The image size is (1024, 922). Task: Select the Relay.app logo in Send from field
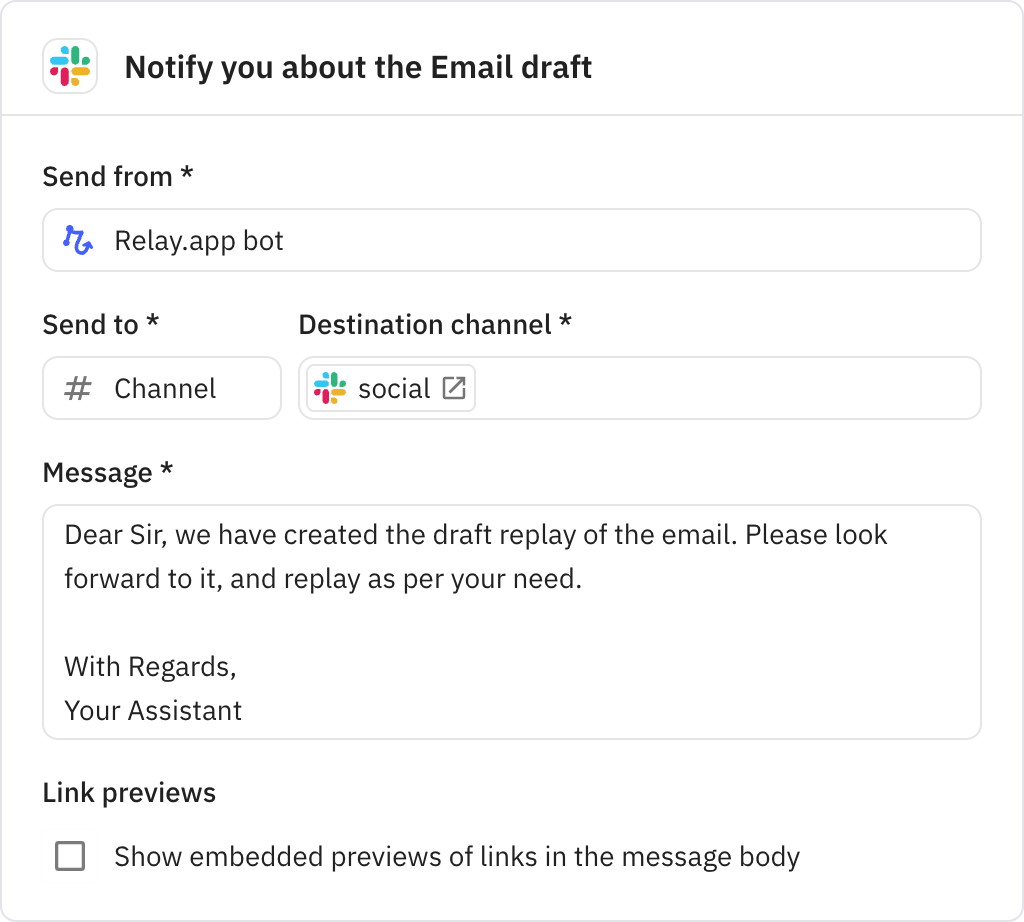77,239
